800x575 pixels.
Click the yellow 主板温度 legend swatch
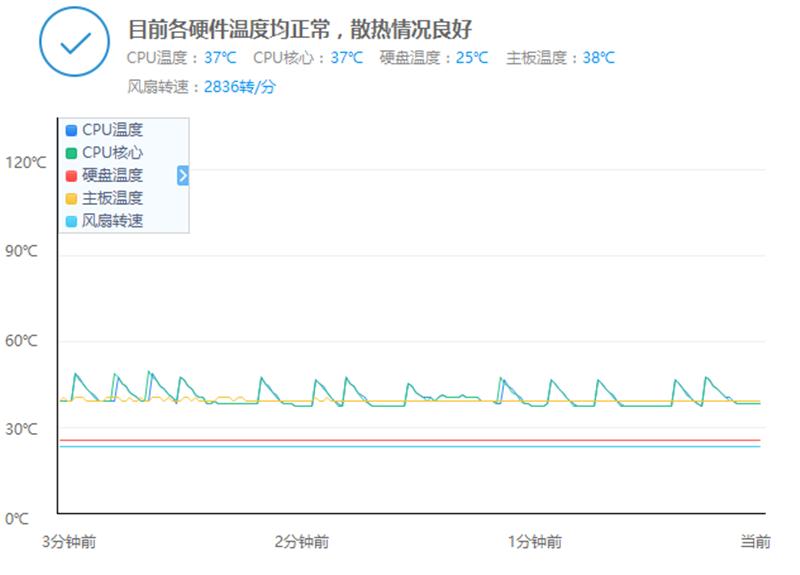point(71,198)
